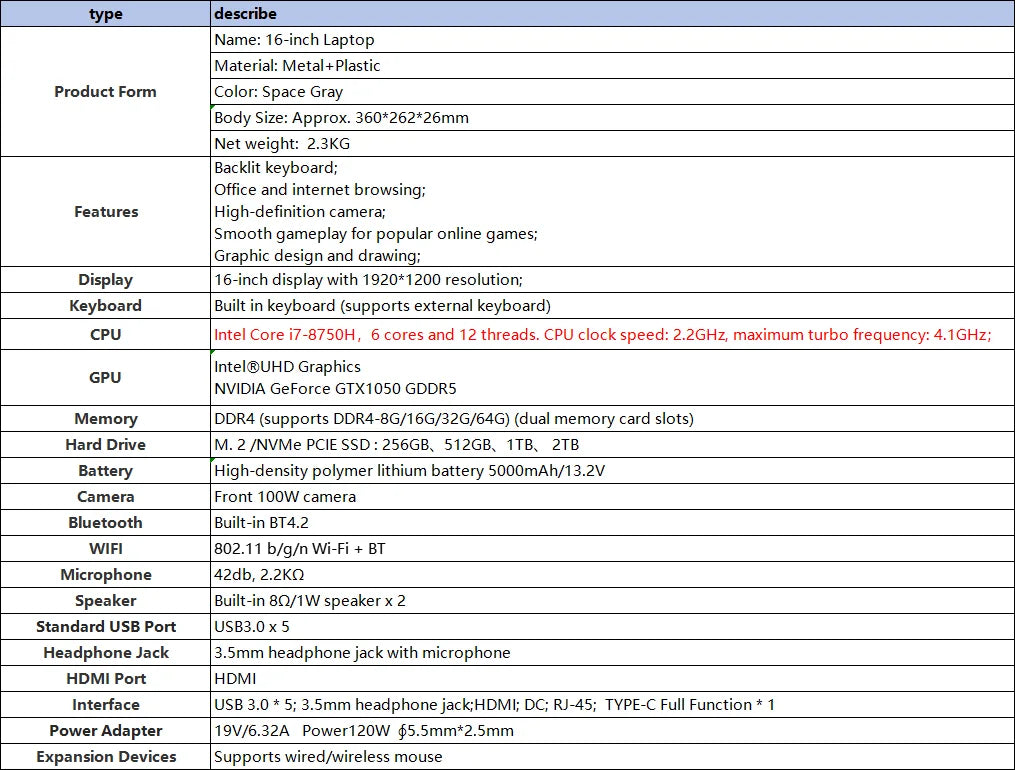Screen dimensions: 1015x770
Task: Click the 'USB3.0 x 5' cell
Action: pyautogui.click(x=252, y=627)
